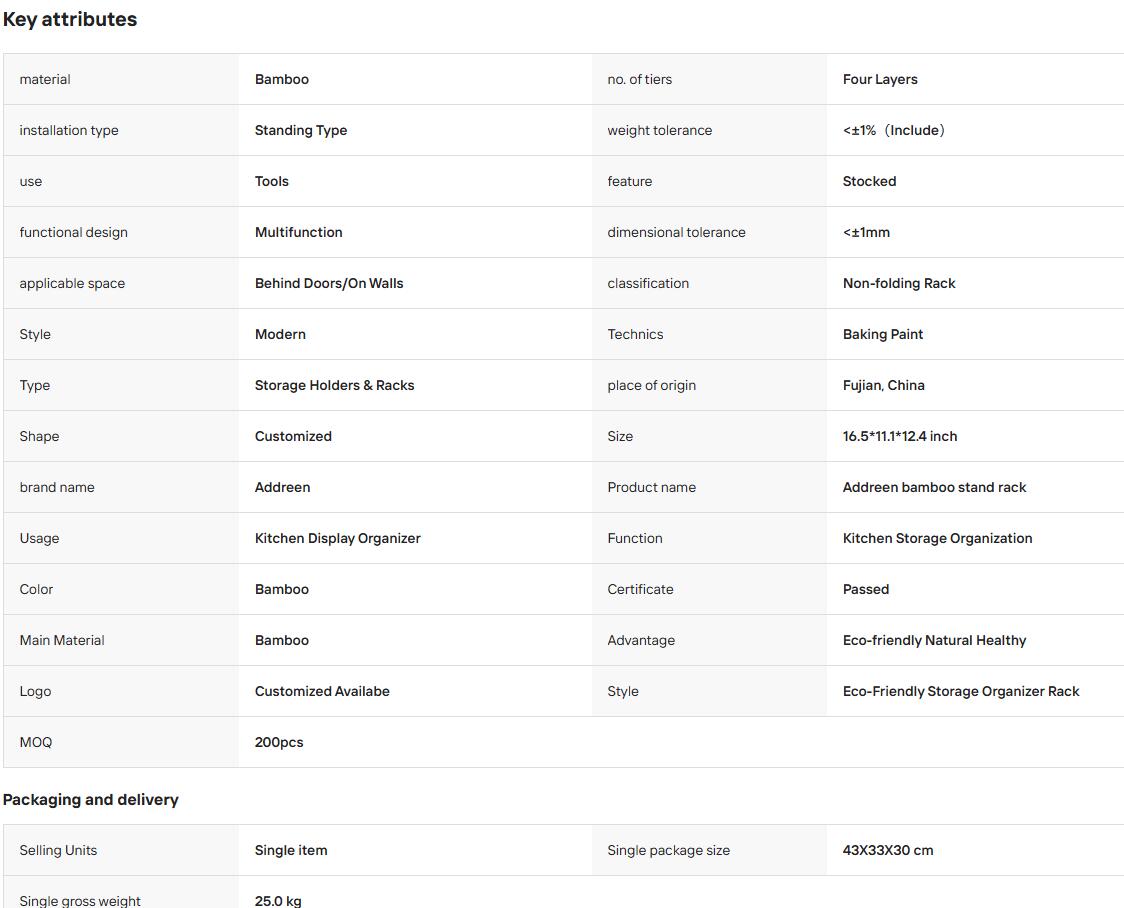
Task: Click the Key attributes heading
Action: tap(70, 19)
